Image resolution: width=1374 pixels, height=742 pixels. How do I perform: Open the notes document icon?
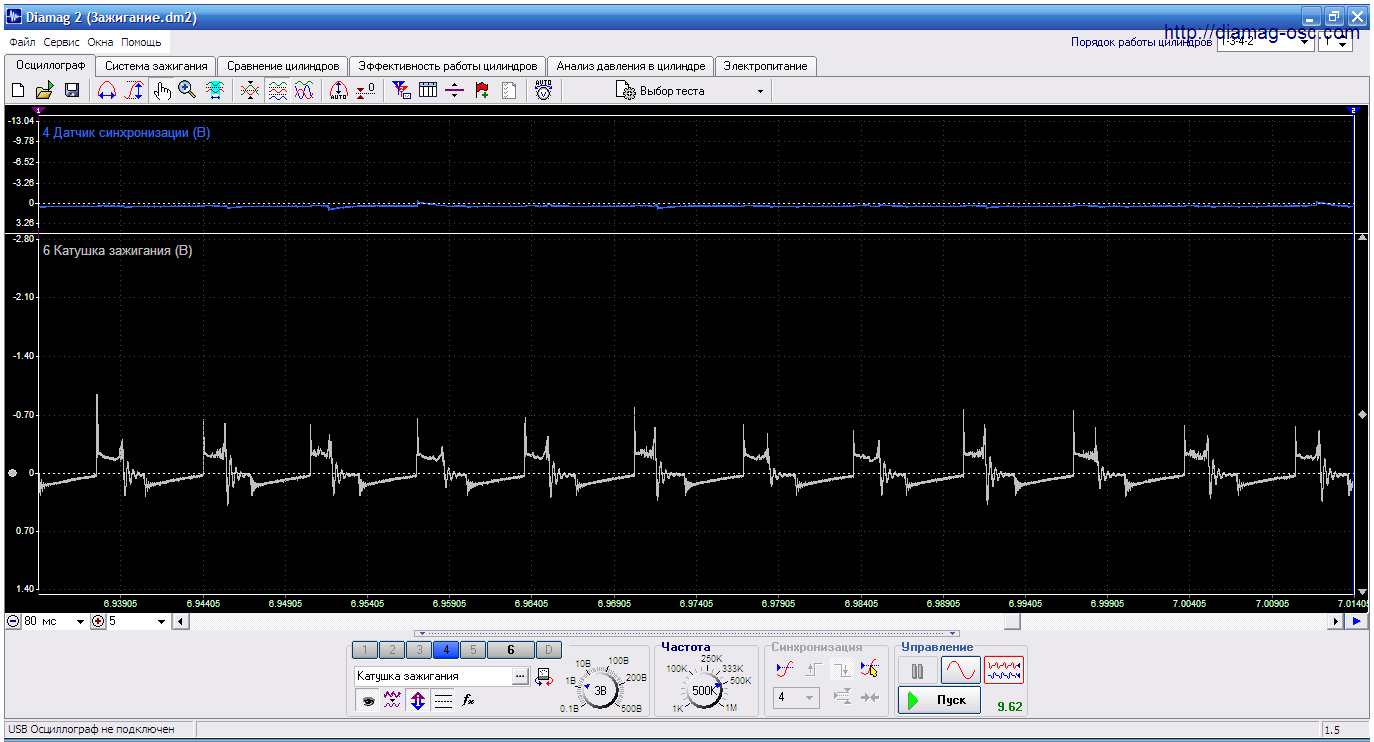pos(509,91)
